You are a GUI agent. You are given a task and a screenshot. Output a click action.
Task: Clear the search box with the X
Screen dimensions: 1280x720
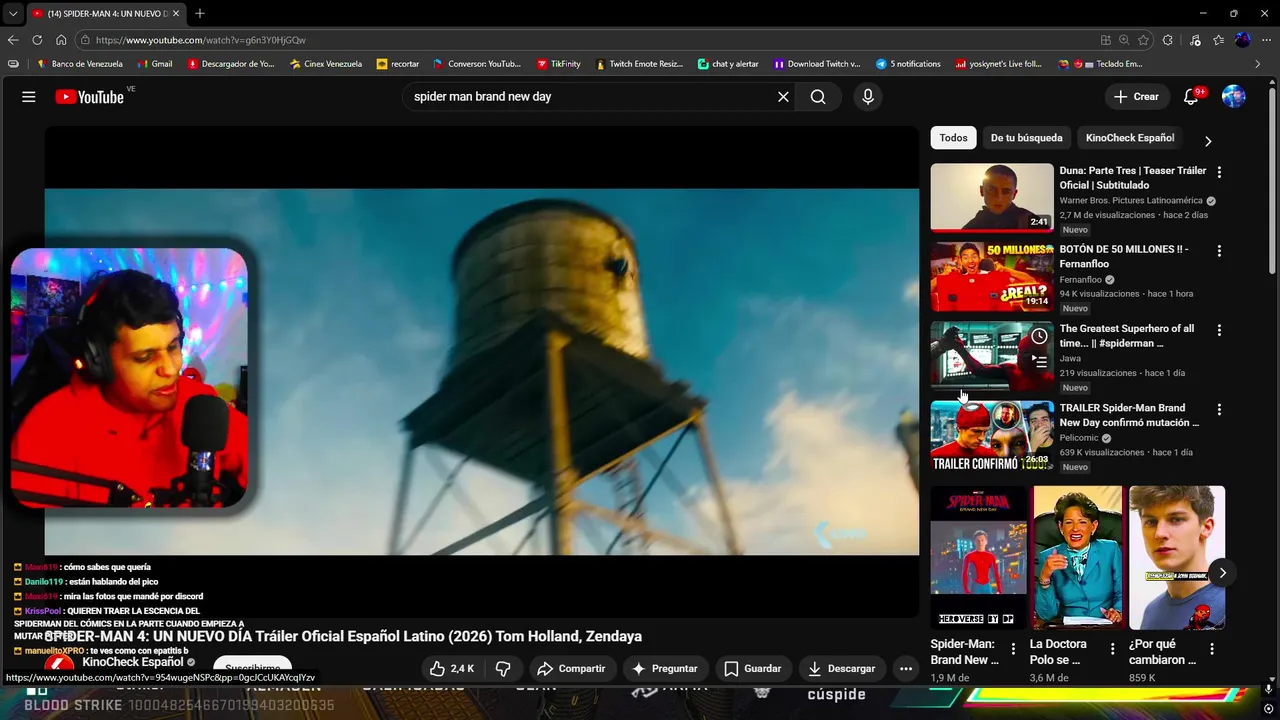coord(783,97)
